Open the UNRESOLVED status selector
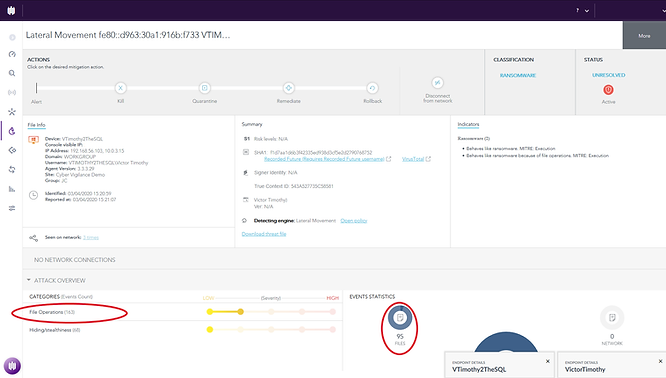Screen dimensions: 666x378 click(x=609, y=75)
